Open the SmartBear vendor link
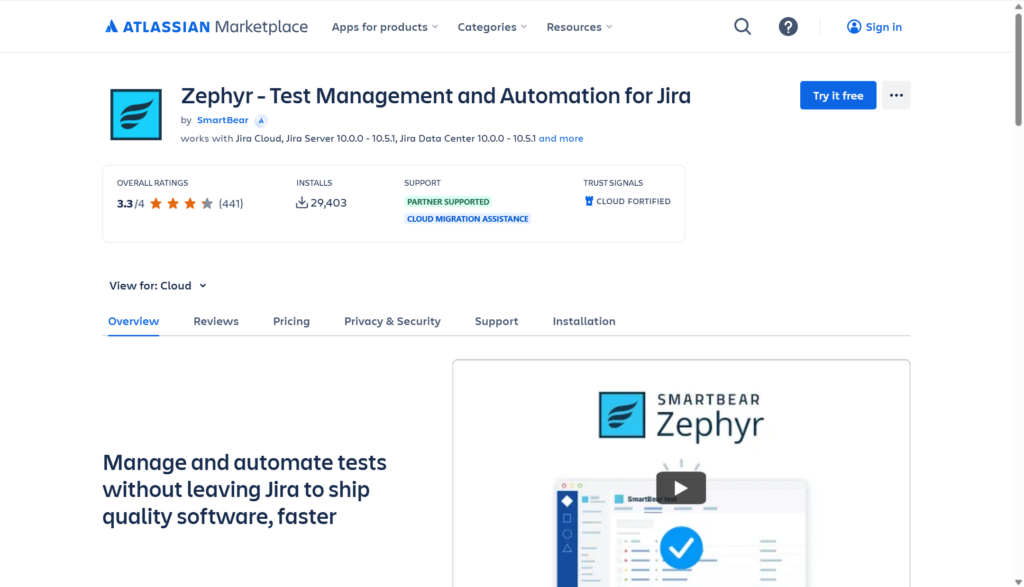Image resolution: width=1024 pixels, height=587 pixels. point(222,120)
